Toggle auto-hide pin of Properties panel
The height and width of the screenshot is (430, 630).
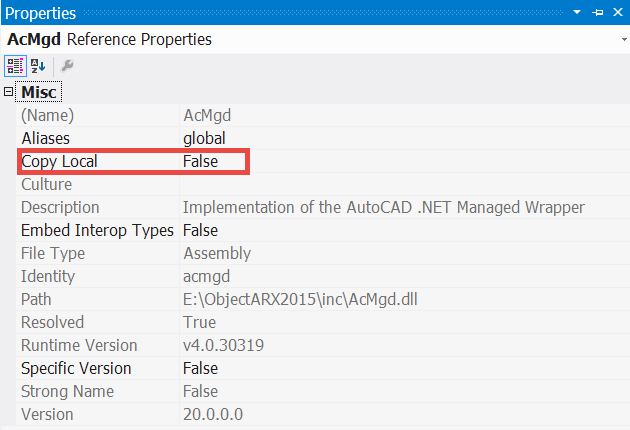coord(597,12)
